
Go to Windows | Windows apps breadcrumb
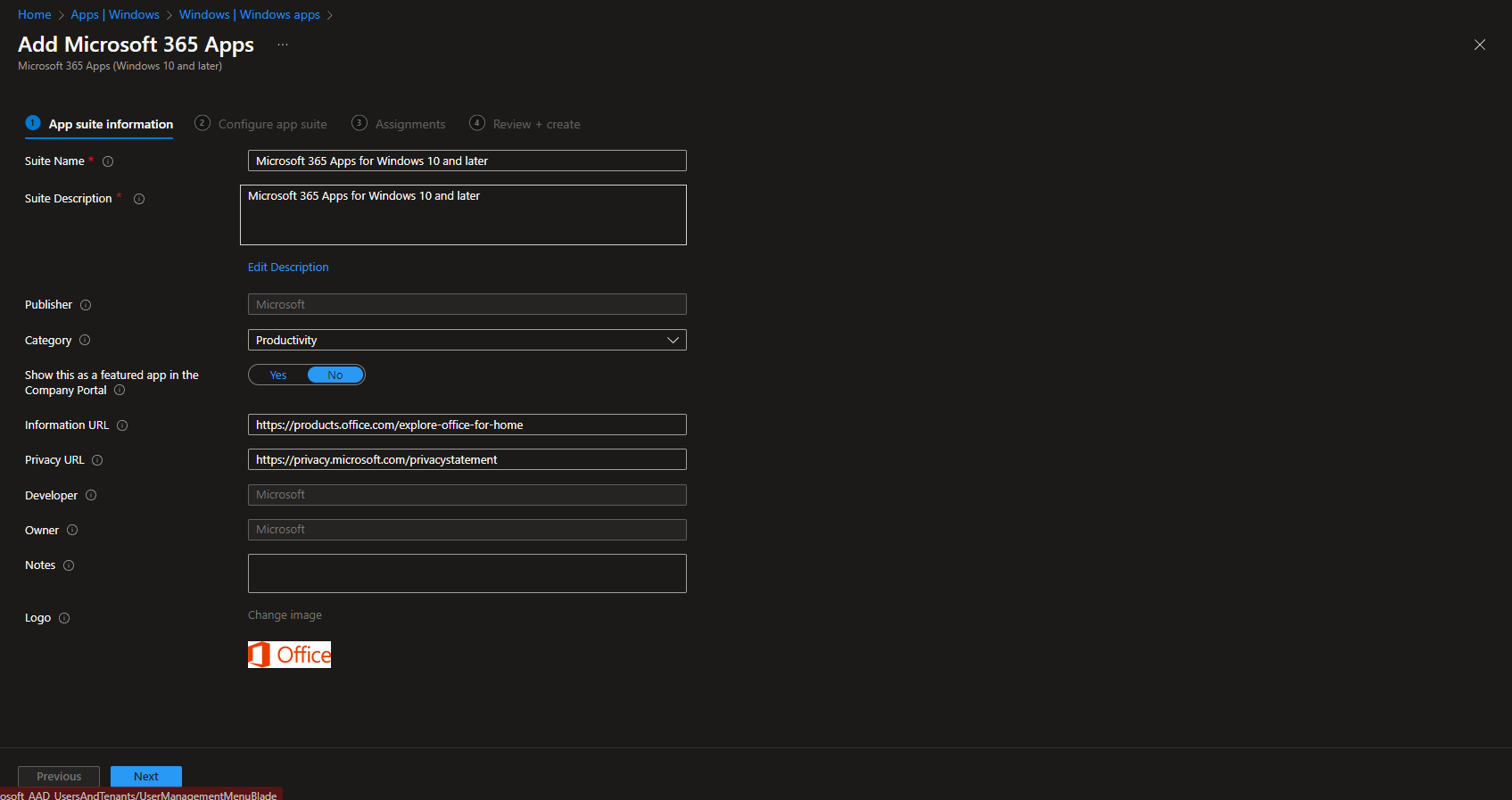click(x=250, y=15)
